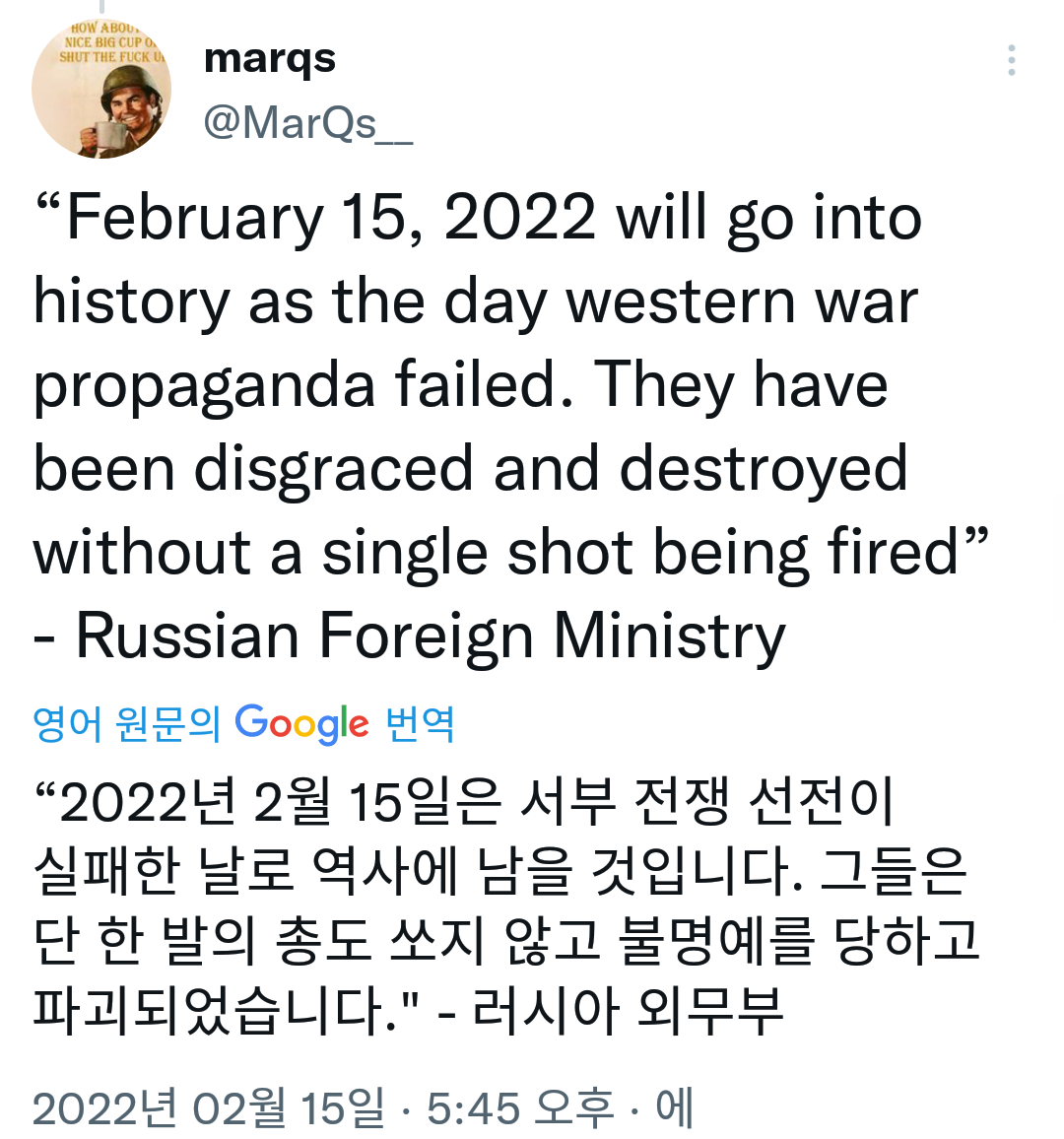This screenshot has width=1064, height=1139.
Task: Click the "propaganda failed" tweet line
Action: [x=460, y=385]
